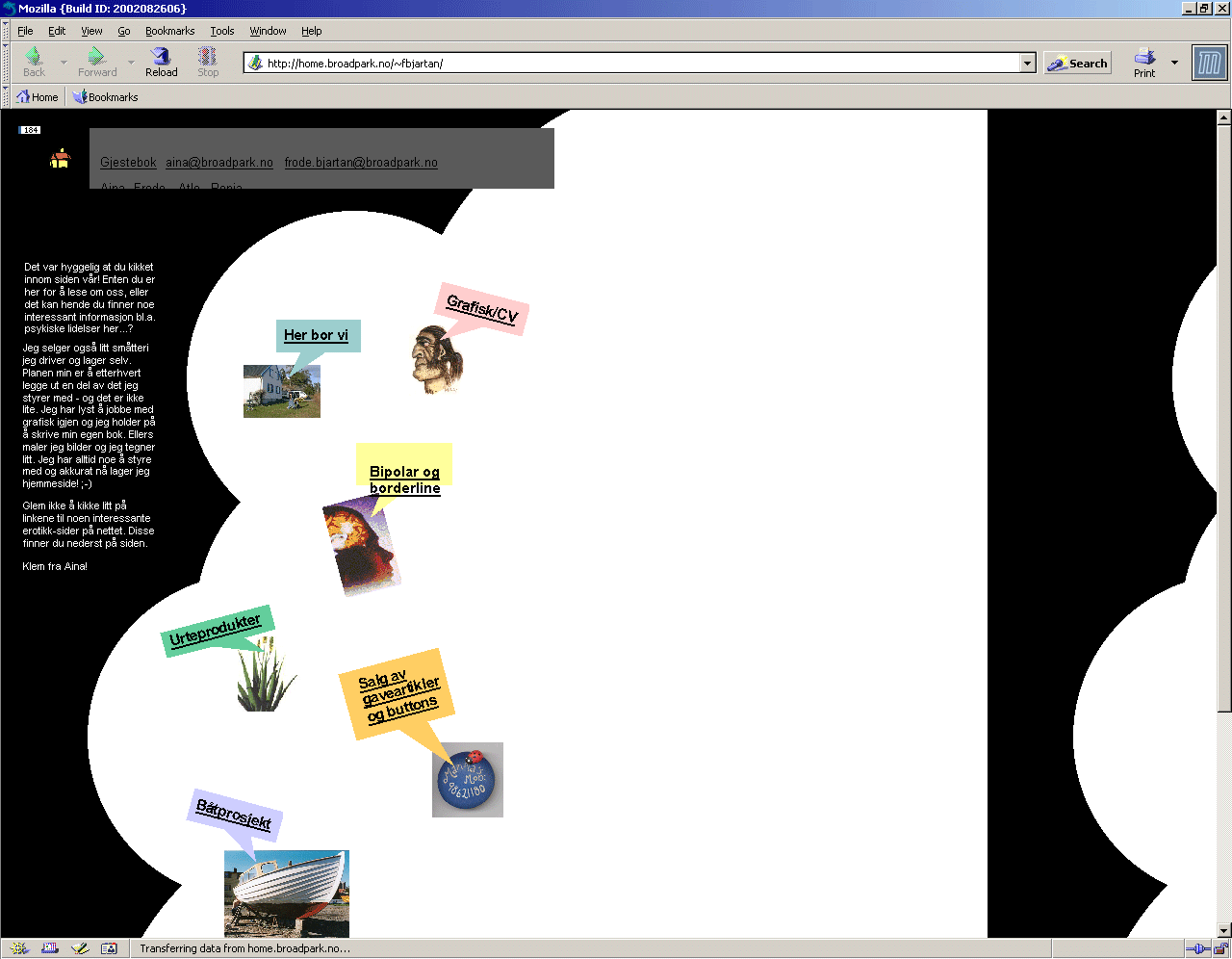Click the security padlock icon
Viewport: 1232px width, 959px height.
[x=1219, y=948]
